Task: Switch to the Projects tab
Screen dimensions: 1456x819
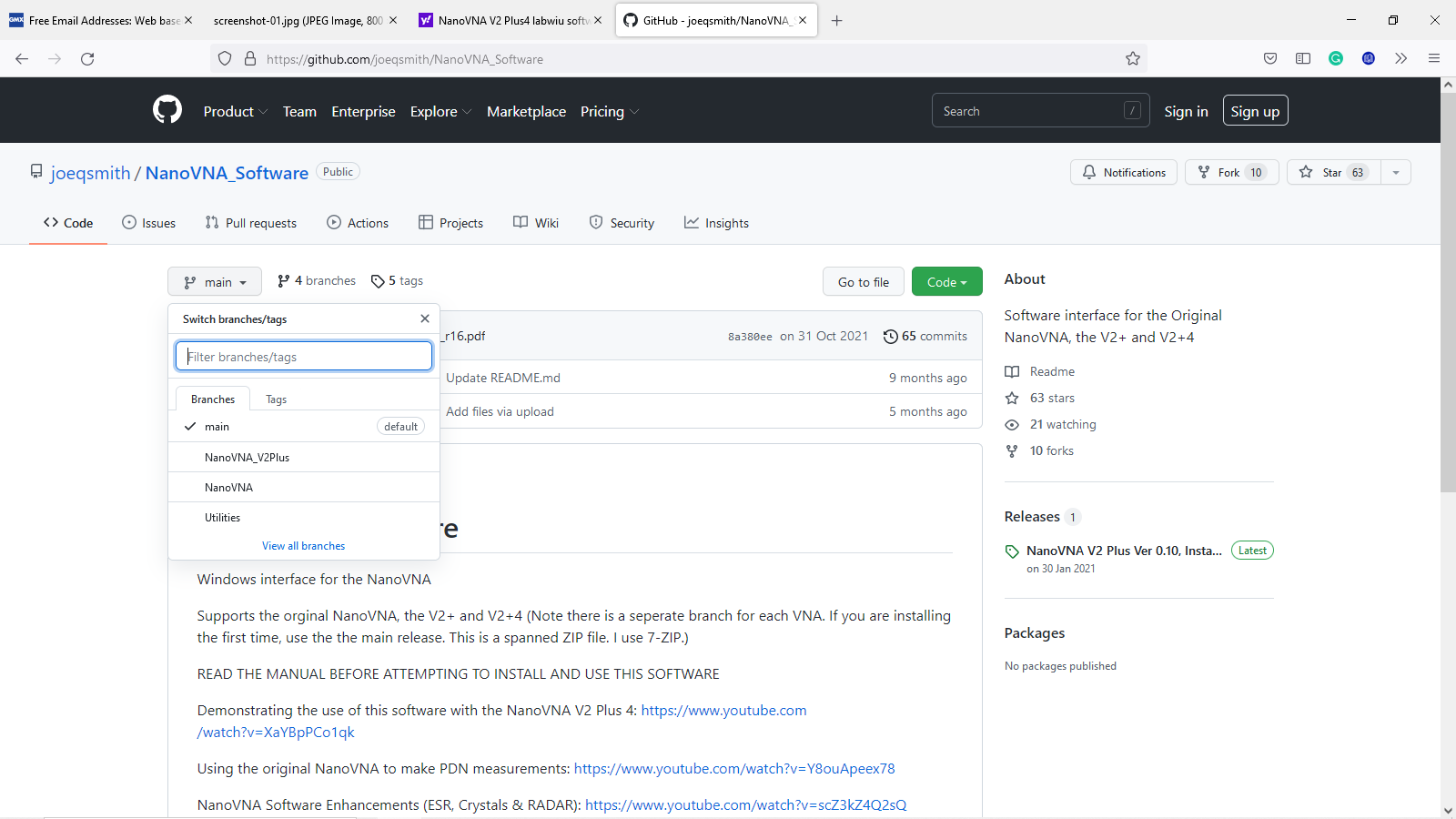Action: [451, 223]
